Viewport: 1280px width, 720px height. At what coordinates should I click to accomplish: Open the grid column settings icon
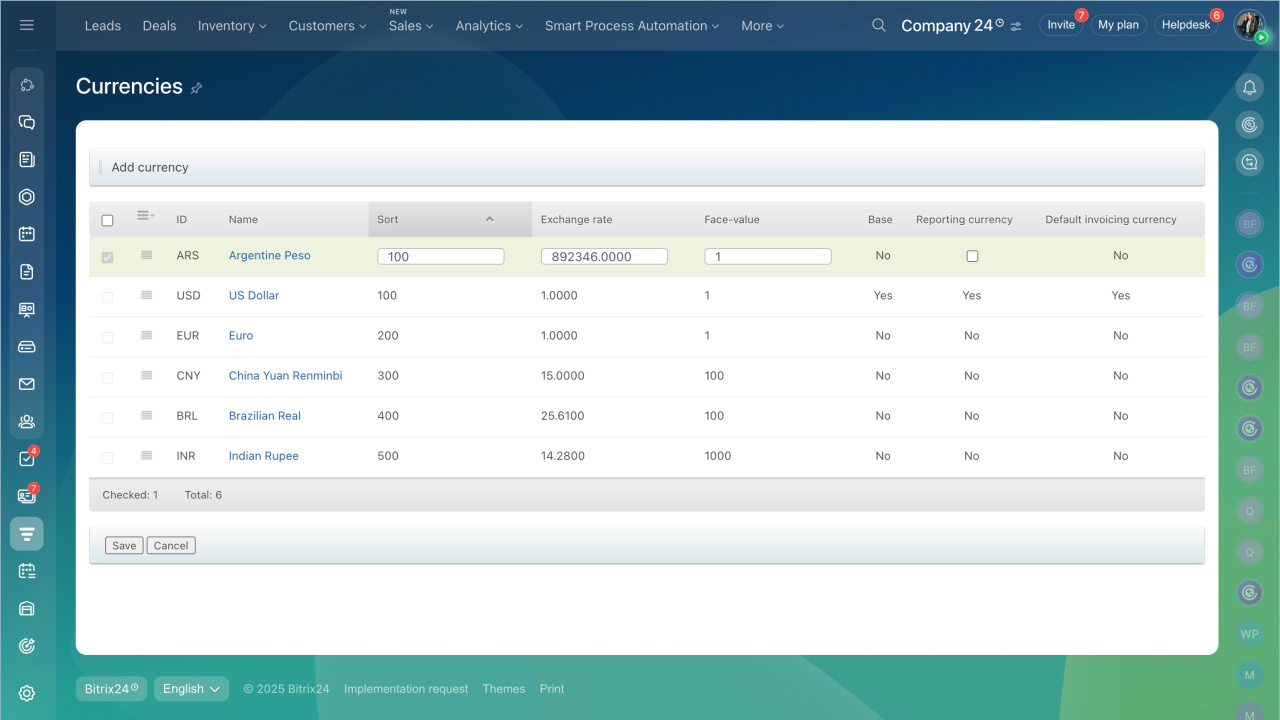point(145,216)
